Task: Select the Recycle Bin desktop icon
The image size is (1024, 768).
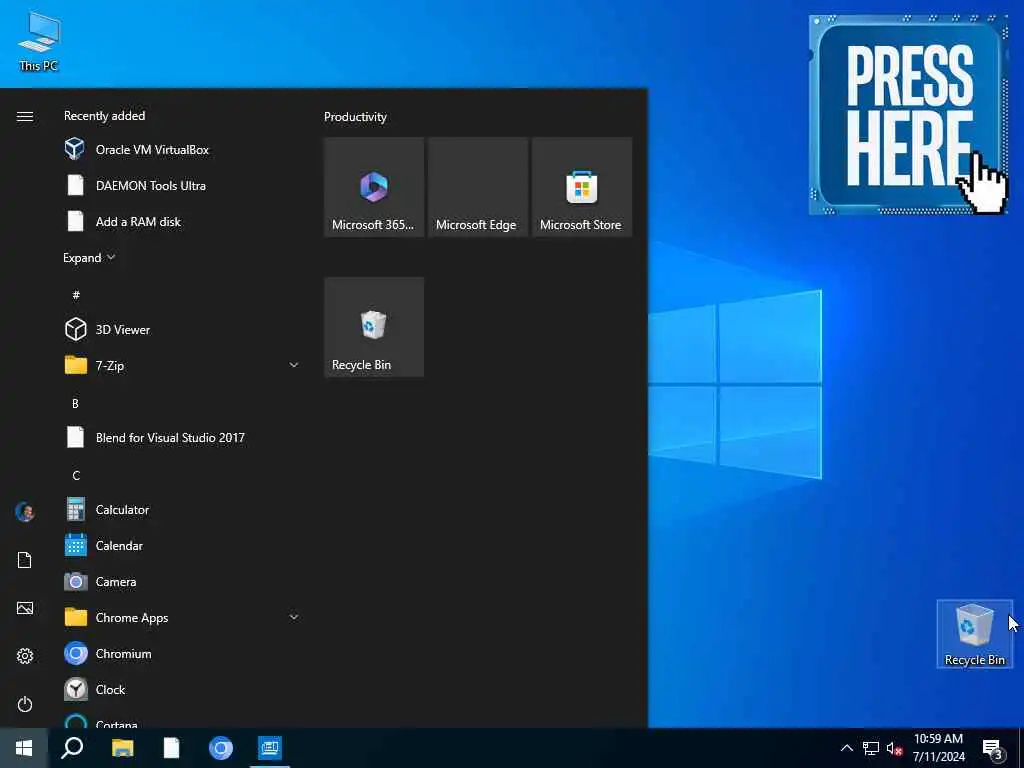Action: click(x=974, y=633)
